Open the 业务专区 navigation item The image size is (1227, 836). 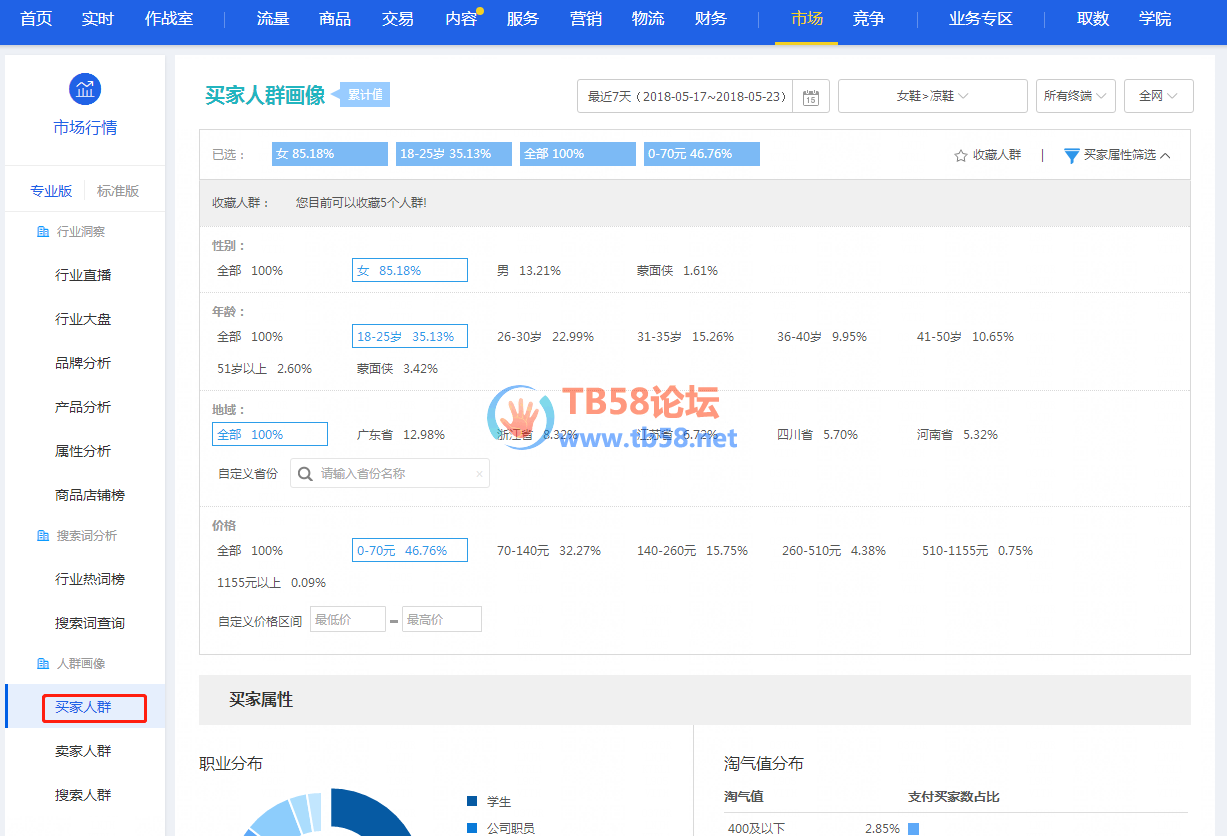pyautogui.click(x=981, y=19)
